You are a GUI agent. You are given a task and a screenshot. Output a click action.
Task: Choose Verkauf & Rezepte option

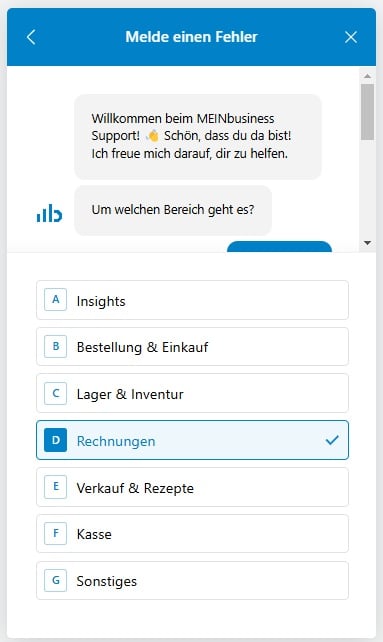click(x=192, y=487)
